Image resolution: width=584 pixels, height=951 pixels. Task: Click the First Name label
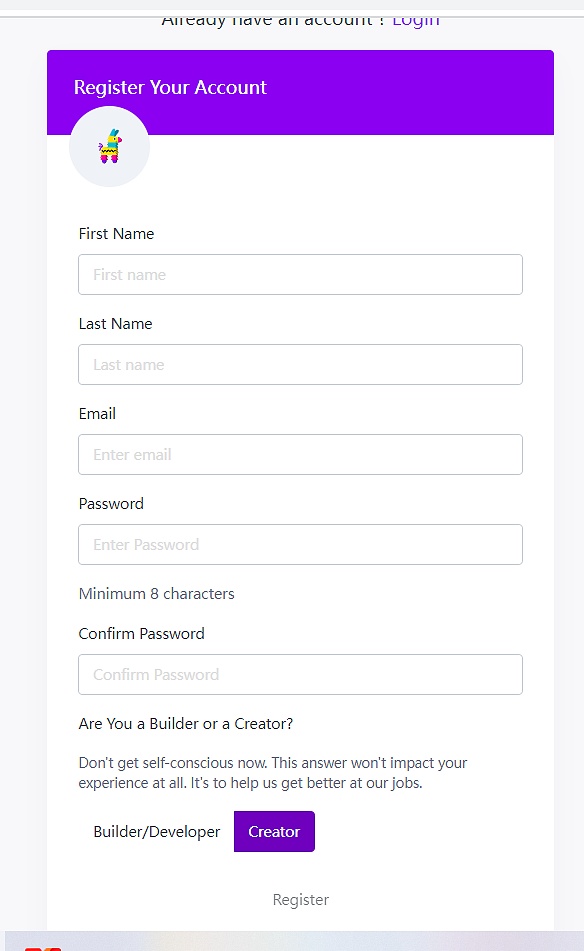(116, 234)
